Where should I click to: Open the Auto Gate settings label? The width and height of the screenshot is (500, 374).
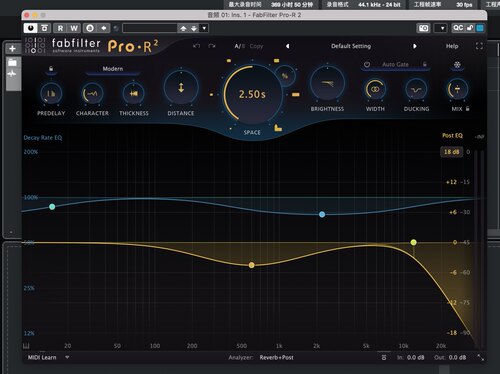click(395, 64)
